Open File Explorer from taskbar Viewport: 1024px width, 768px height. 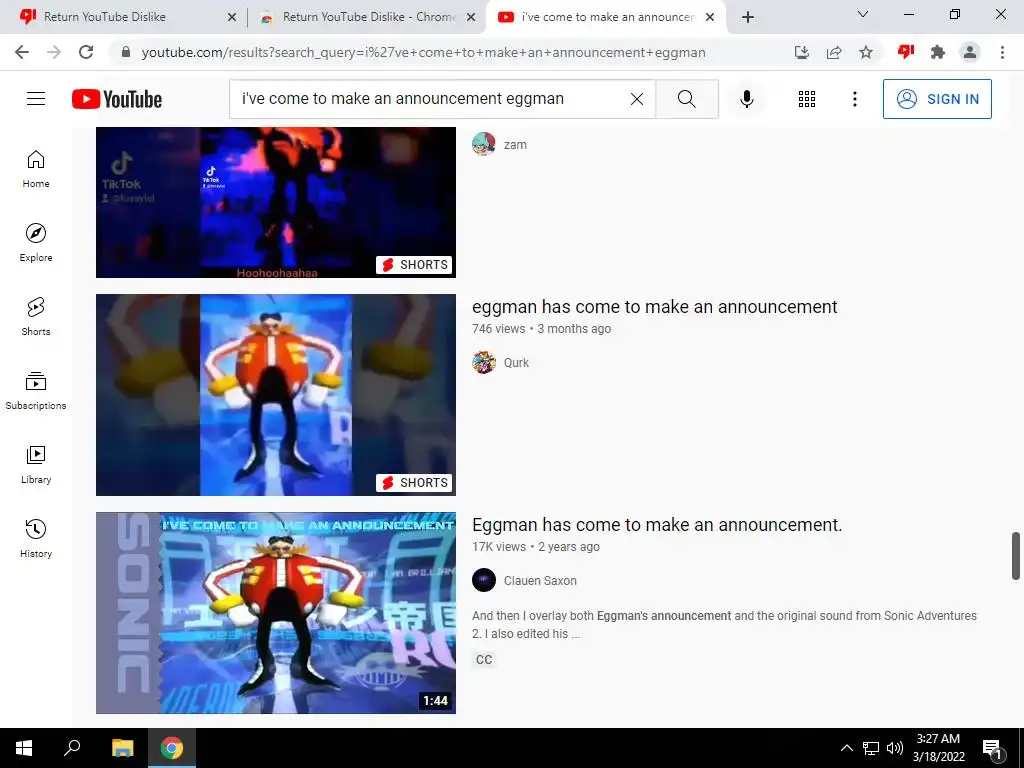[122, 748]
